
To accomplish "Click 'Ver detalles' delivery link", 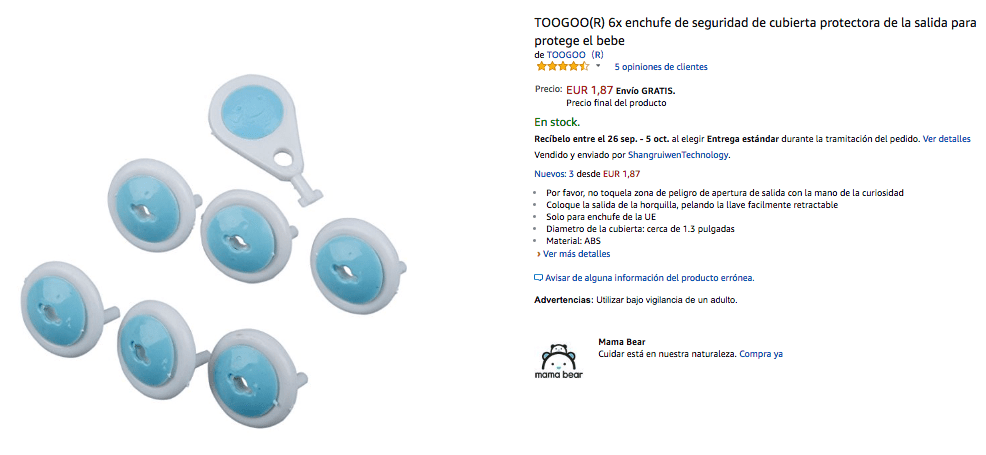I will pyautogui.click(x=946, y=139).
